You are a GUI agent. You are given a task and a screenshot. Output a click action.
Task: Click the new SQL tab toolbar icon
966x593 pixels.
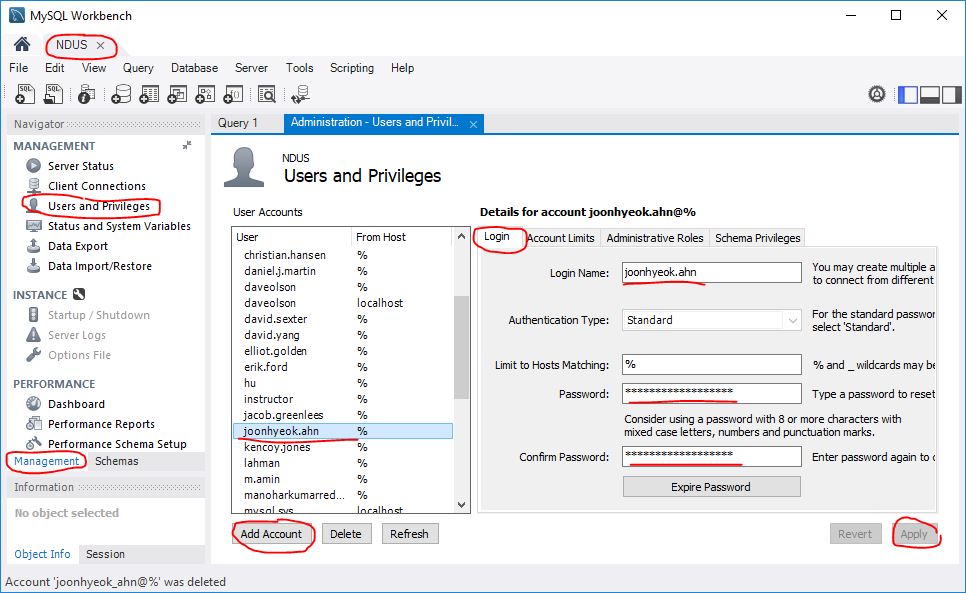click(x=26, y=94)
